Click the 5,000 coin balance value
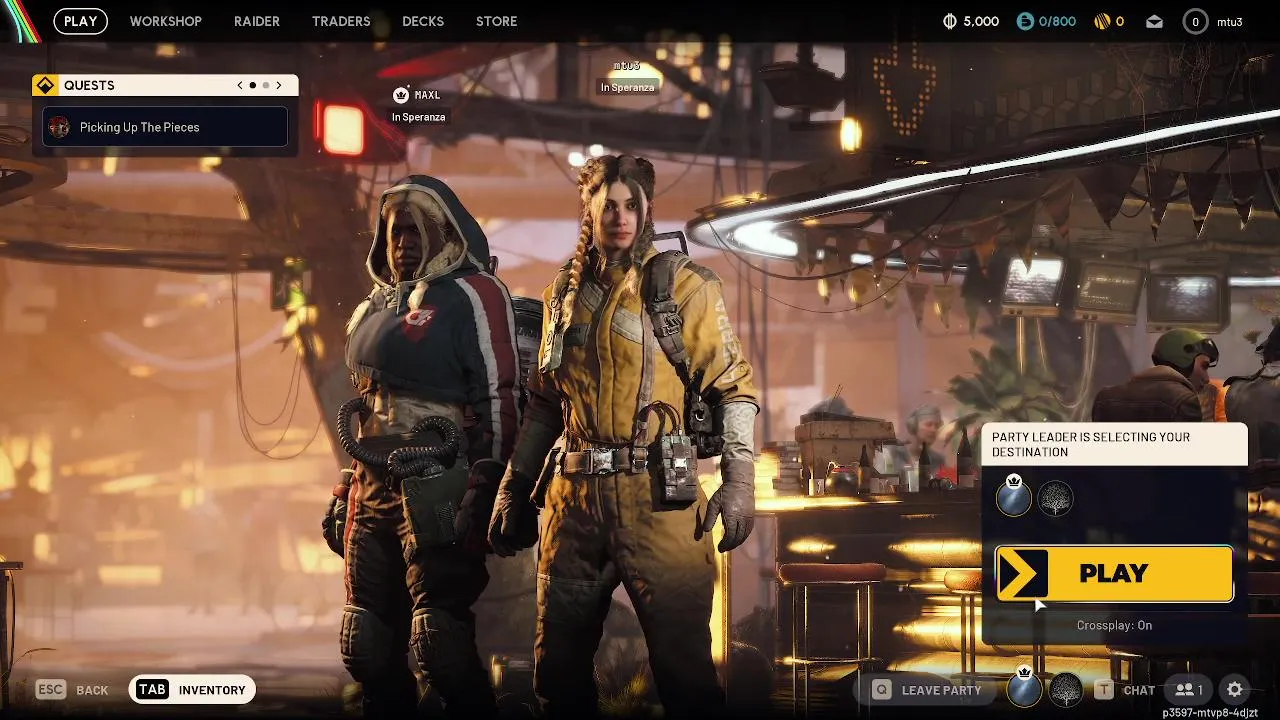 point(981,21)
